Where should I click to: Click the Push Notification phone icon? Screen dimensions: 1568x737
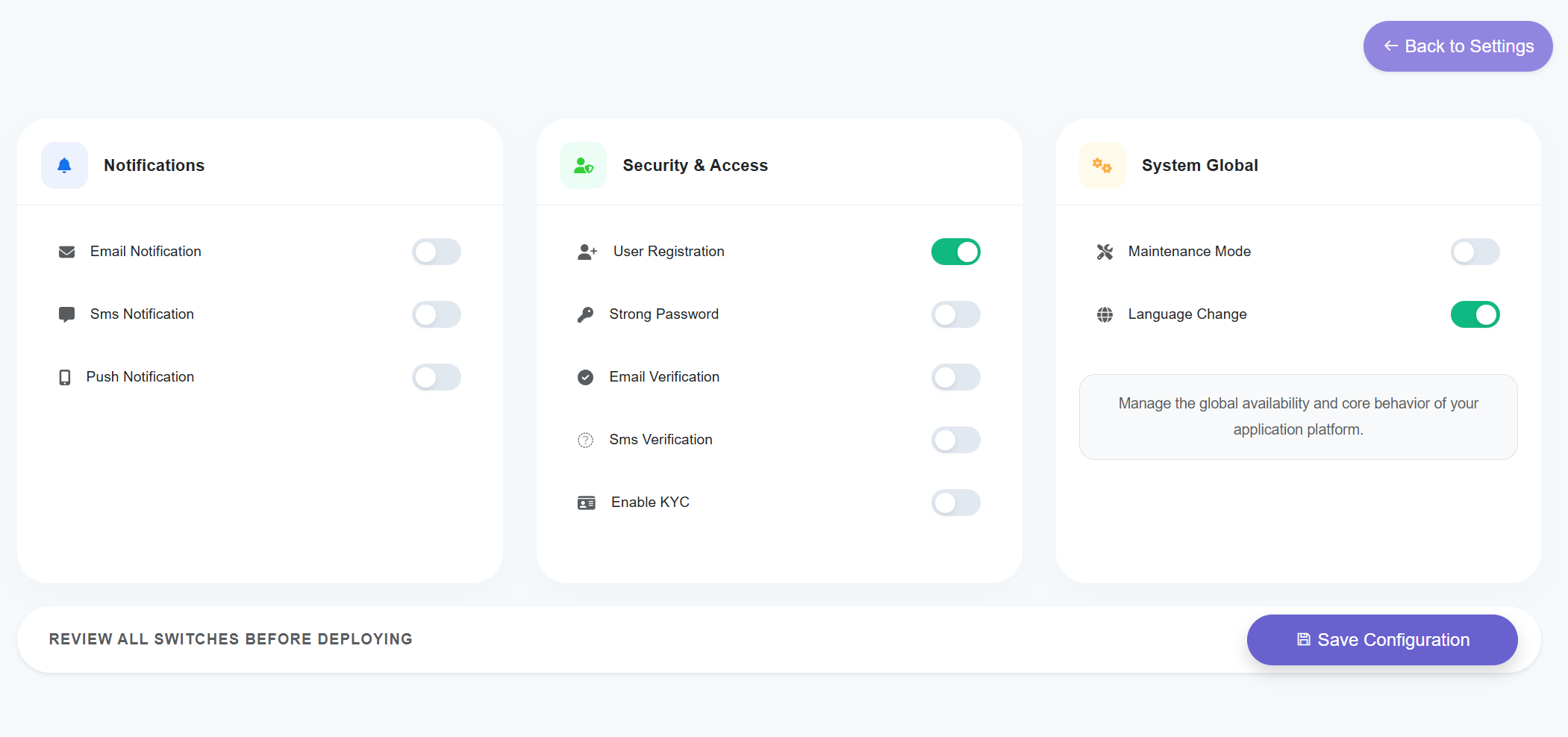(x=66, y=377)
